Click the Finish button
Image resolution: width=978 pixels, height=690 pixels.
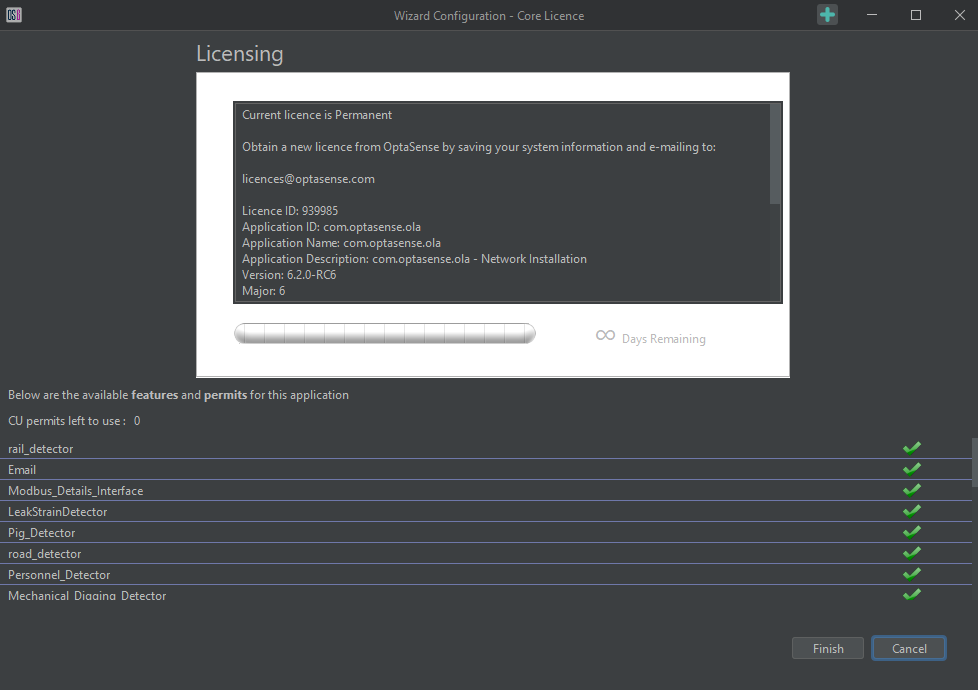(x=827, y=647)
